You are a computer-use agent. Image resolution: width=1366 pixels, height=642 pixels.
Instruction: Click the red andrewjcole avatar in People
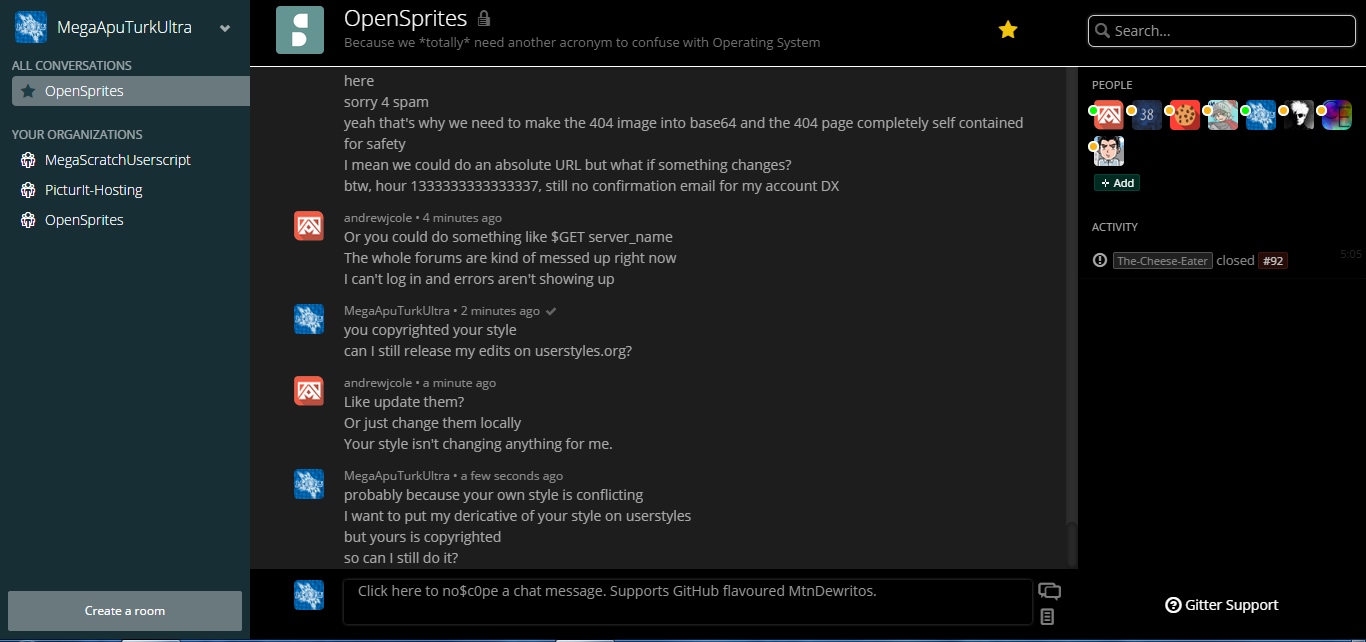(1109, 115)
